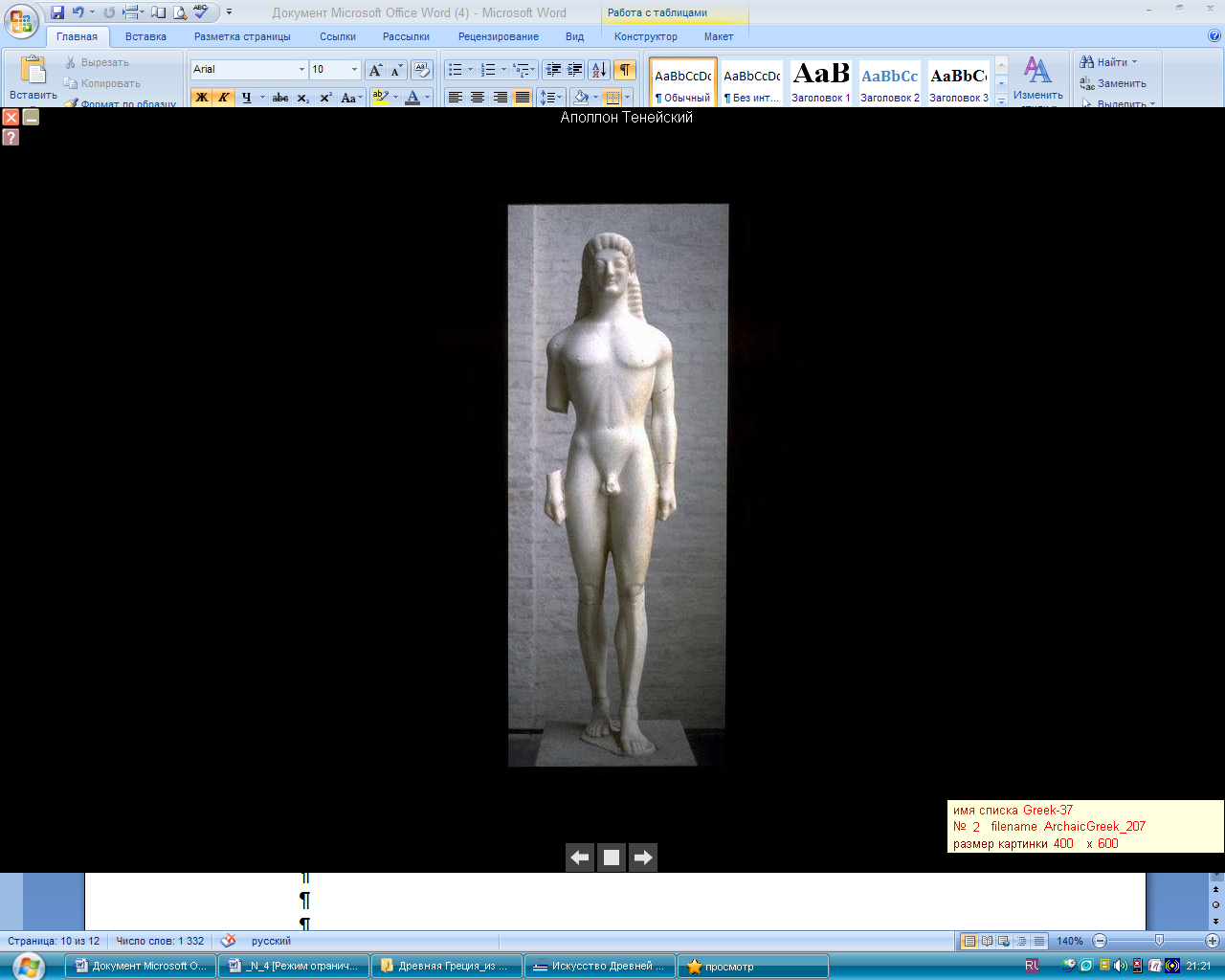
Task: Click the Apollo statue image in the viewer
Action: 618,485
